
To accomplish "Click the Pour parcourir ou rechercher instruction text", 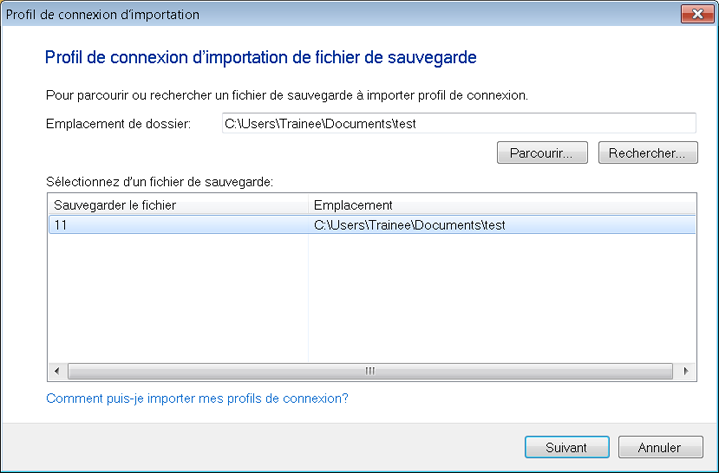I will [287, 95].
